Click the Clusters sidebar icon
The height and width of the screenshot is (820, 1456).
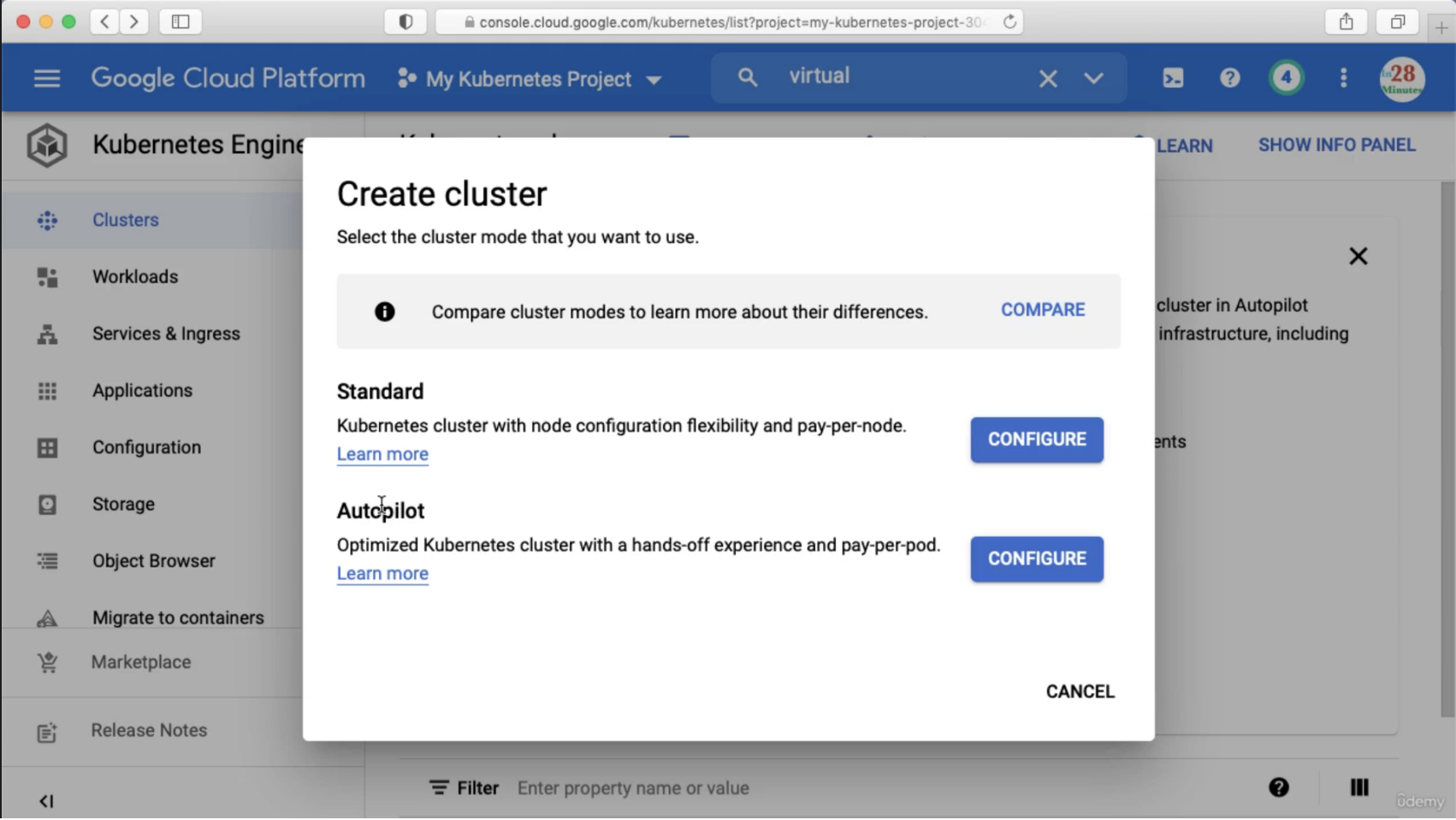point(47,221)
